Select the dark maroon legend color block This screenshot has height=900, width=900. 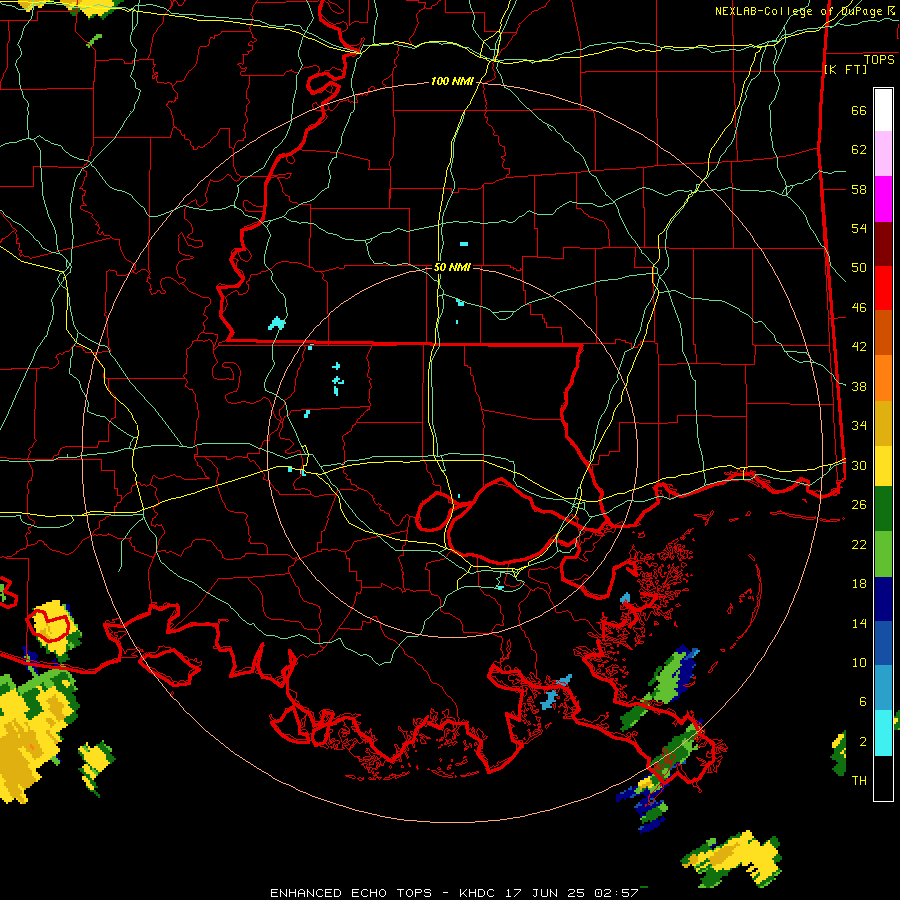(x=883, y=244)
